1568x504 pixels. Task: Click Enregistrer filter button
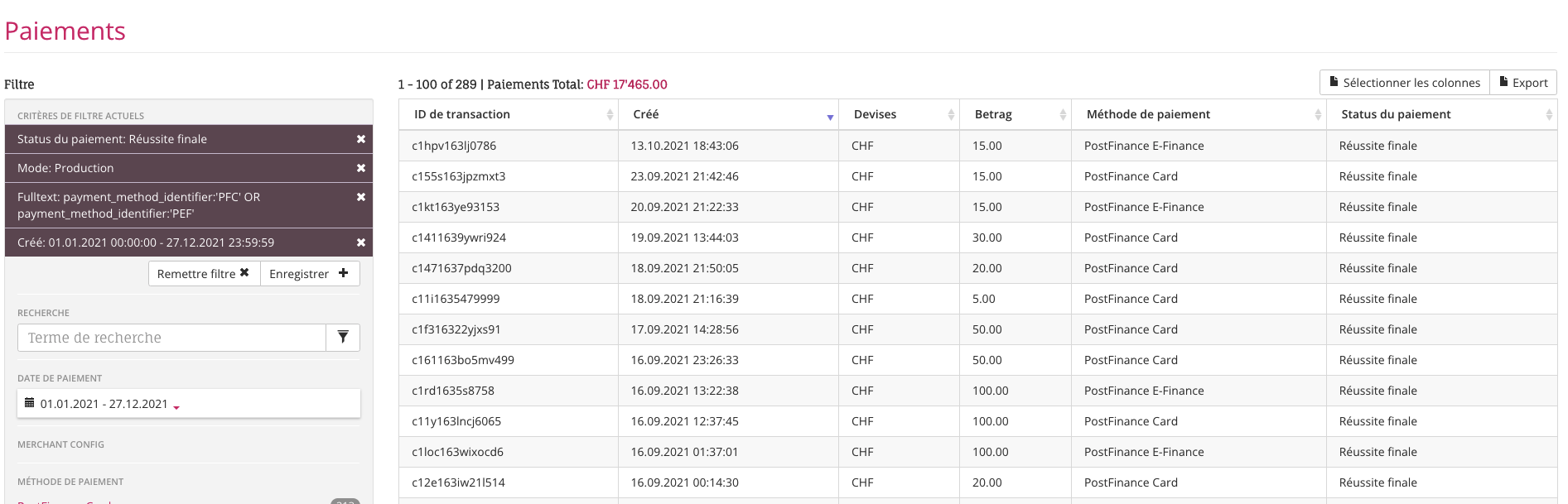click(x=310, y=274)
